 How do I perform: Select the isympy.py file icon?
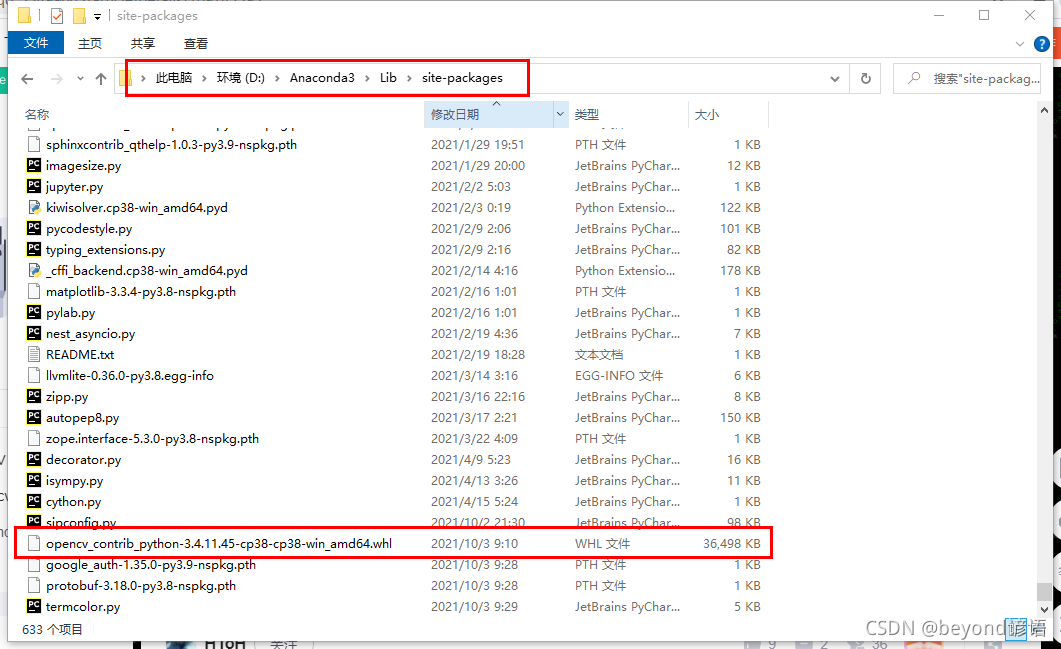(34, 479)
